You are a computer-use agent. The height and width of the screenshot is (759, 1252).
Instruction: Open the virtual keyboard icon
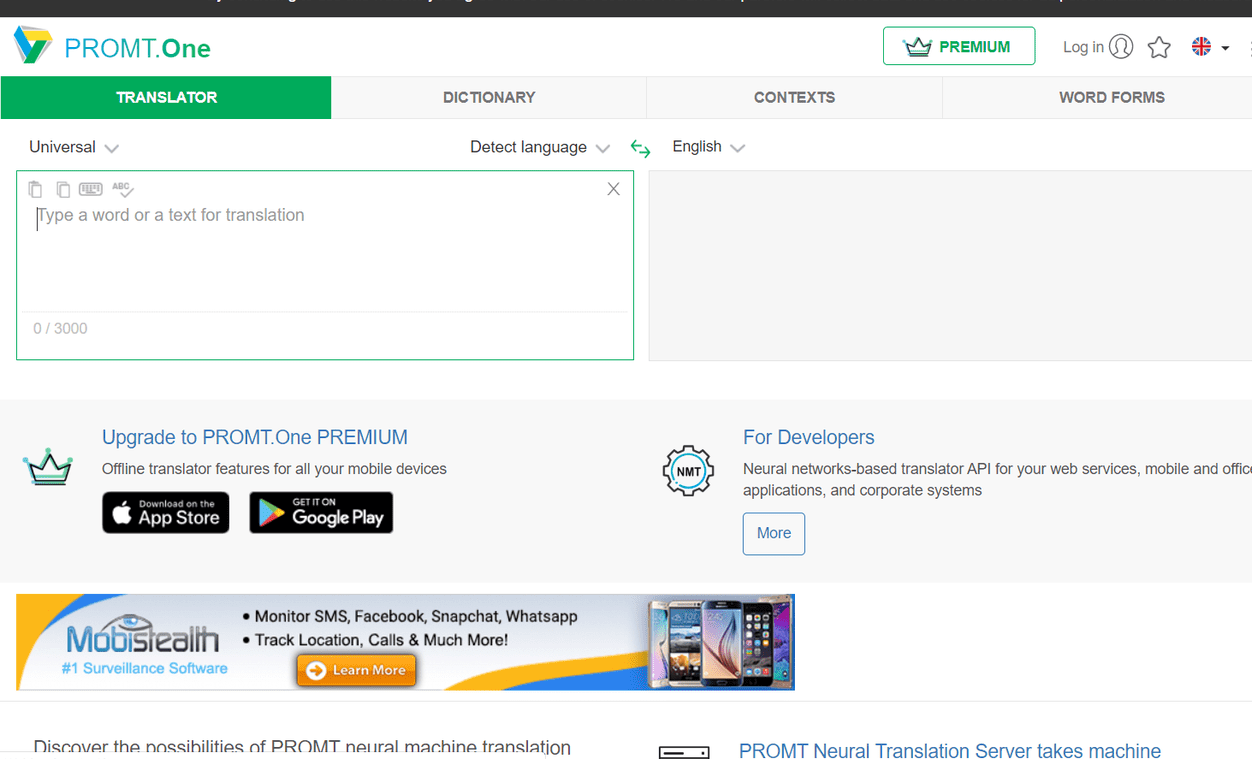tap(91, 189)
